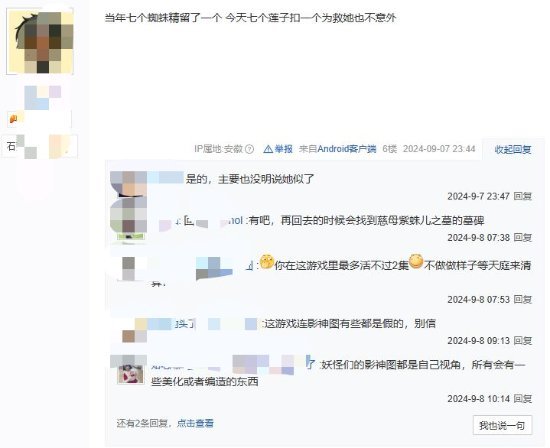Open the Android客户端 link
The height and width of the screenshot is (448, 550).
(x=347, y=149)
